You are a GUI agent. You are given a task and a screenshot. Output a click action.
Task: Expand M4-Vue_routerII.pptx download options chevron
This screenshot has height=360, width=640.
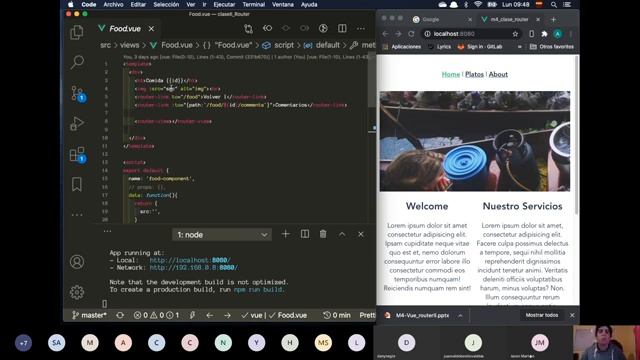pos(460,316)
